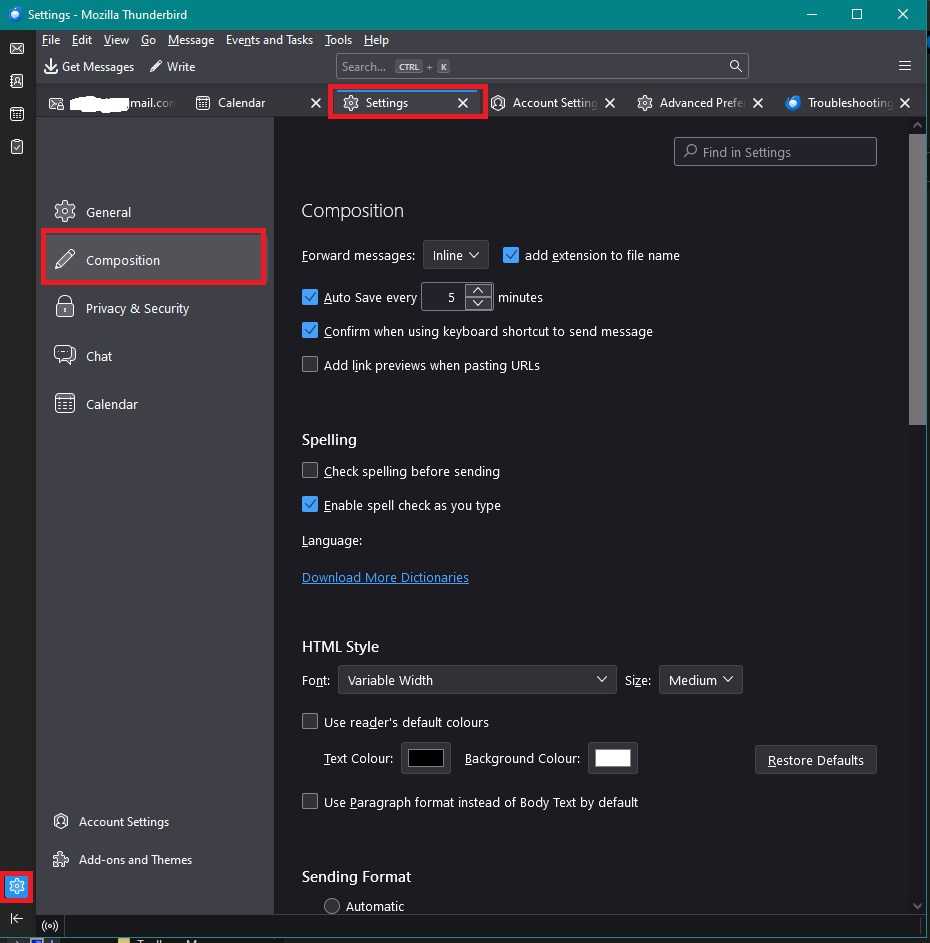Open the Tasks space icon

pos(17,146)
